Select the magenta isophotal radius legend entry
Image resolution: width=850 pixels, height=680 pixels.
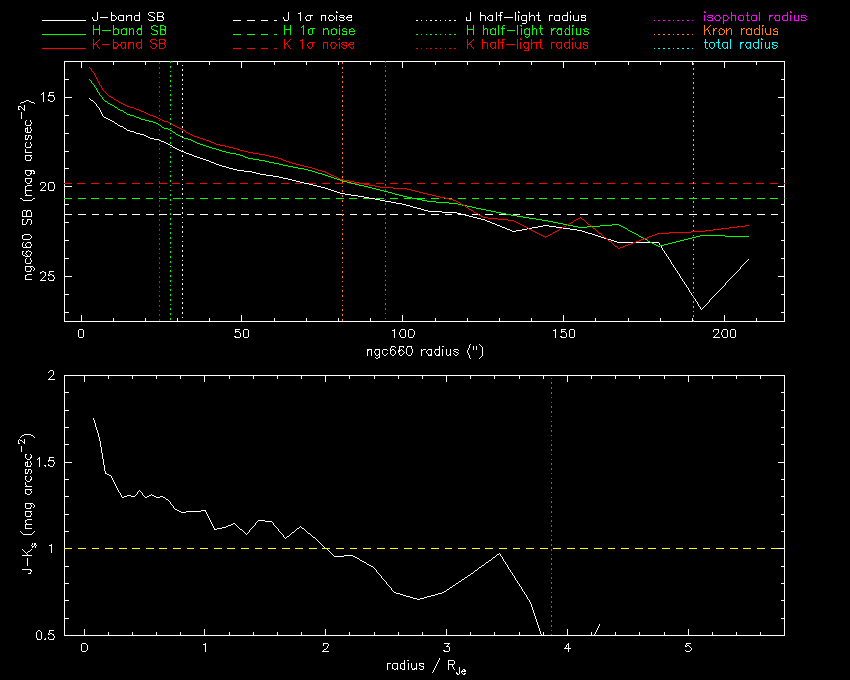754,18
